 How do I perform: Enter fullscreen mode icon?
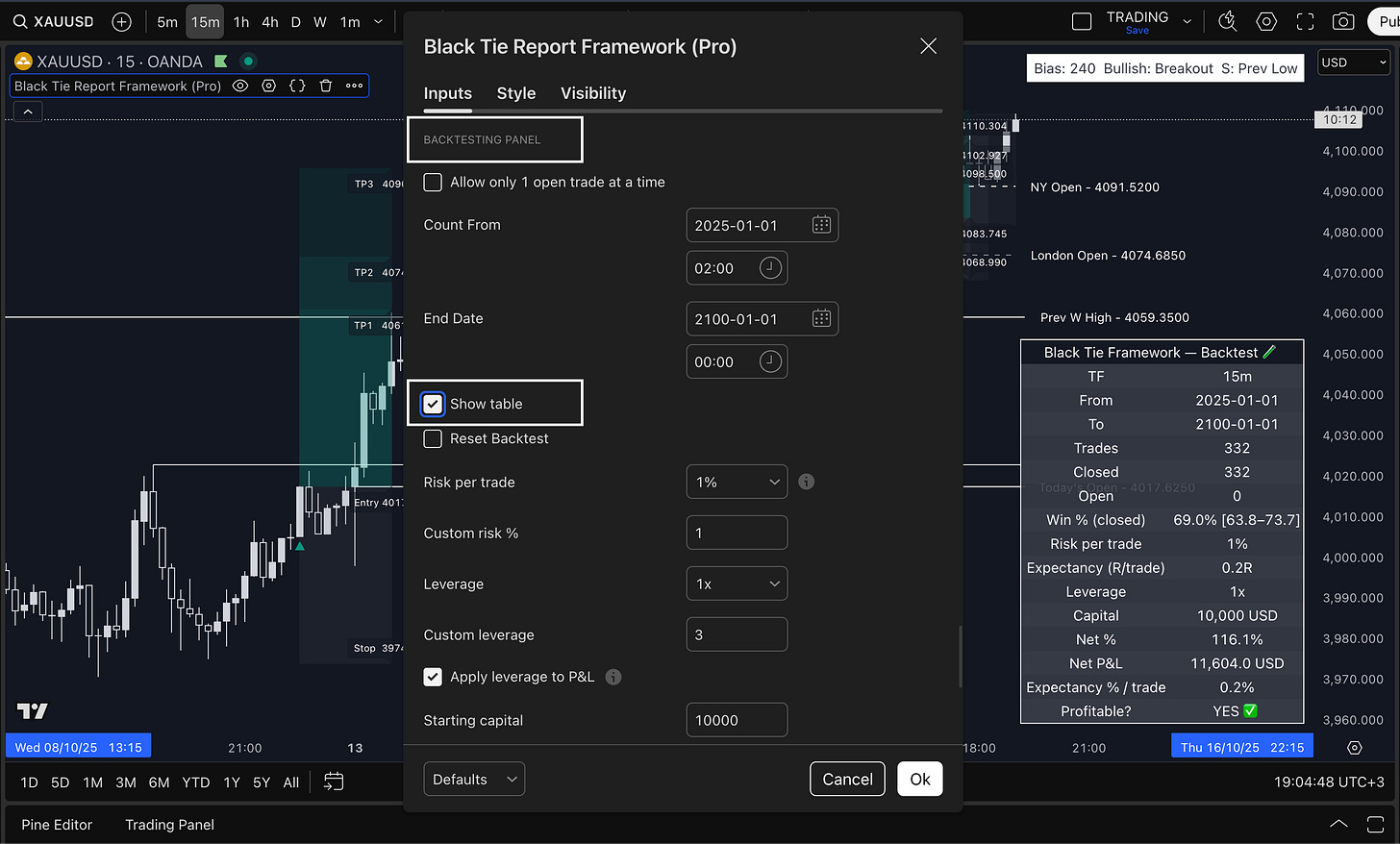(1305, 21)
